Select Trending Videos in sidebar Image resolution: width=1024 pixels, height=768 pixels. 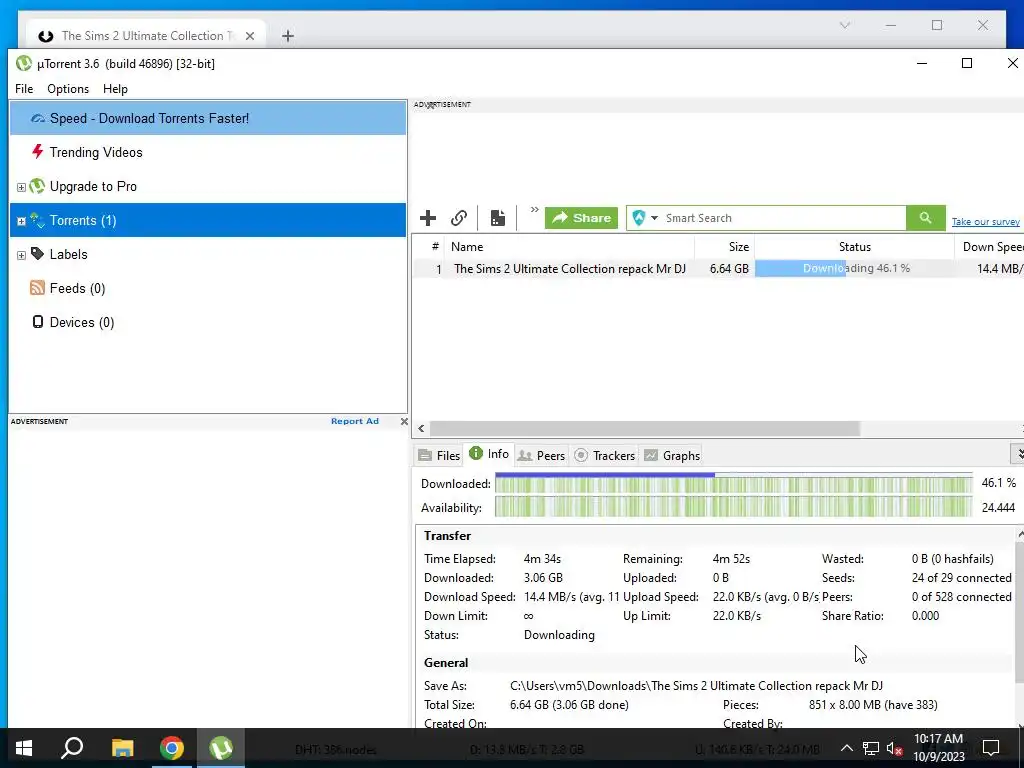208,152
